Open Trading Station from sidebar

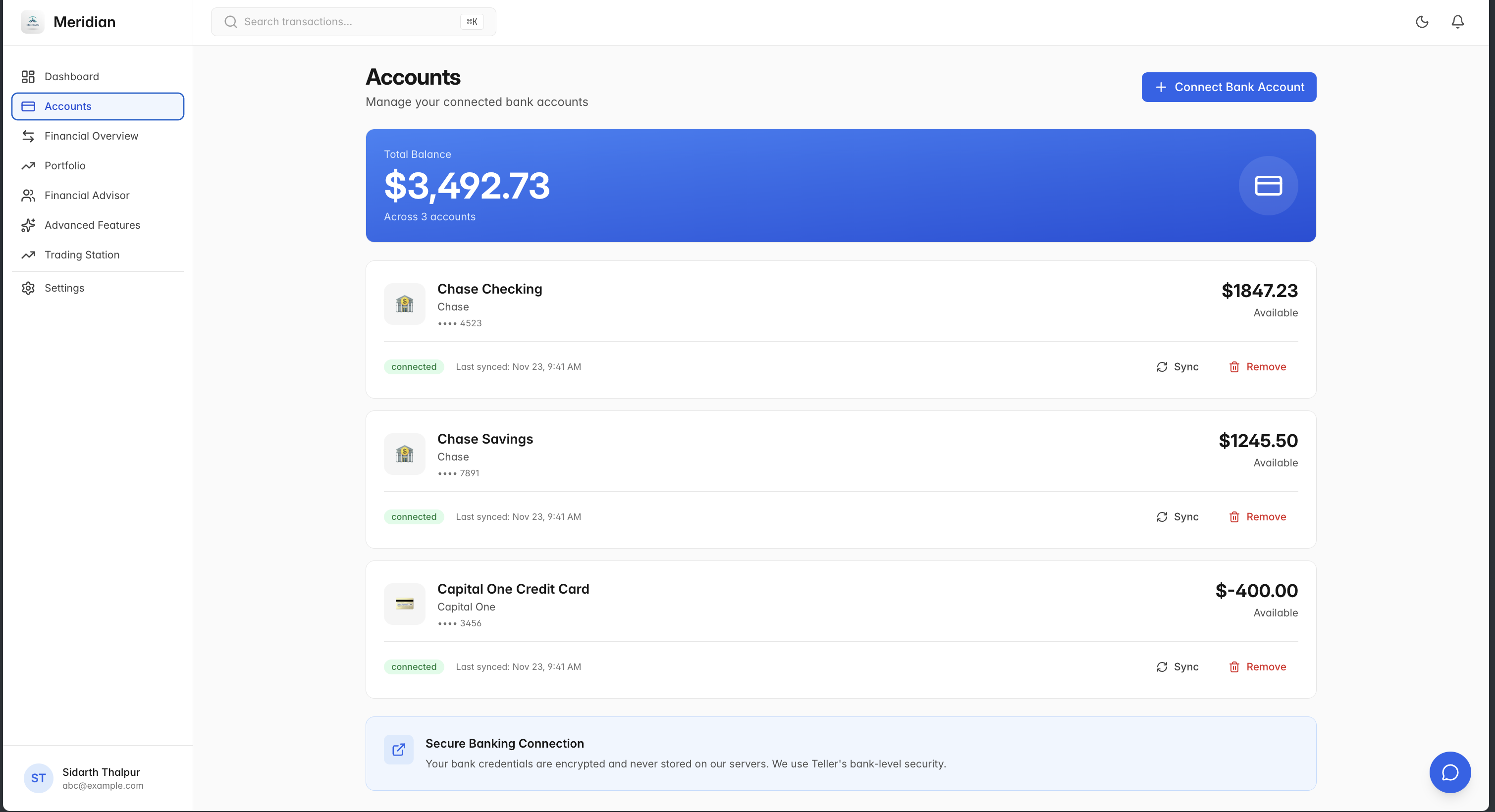(x=82, y=254)
